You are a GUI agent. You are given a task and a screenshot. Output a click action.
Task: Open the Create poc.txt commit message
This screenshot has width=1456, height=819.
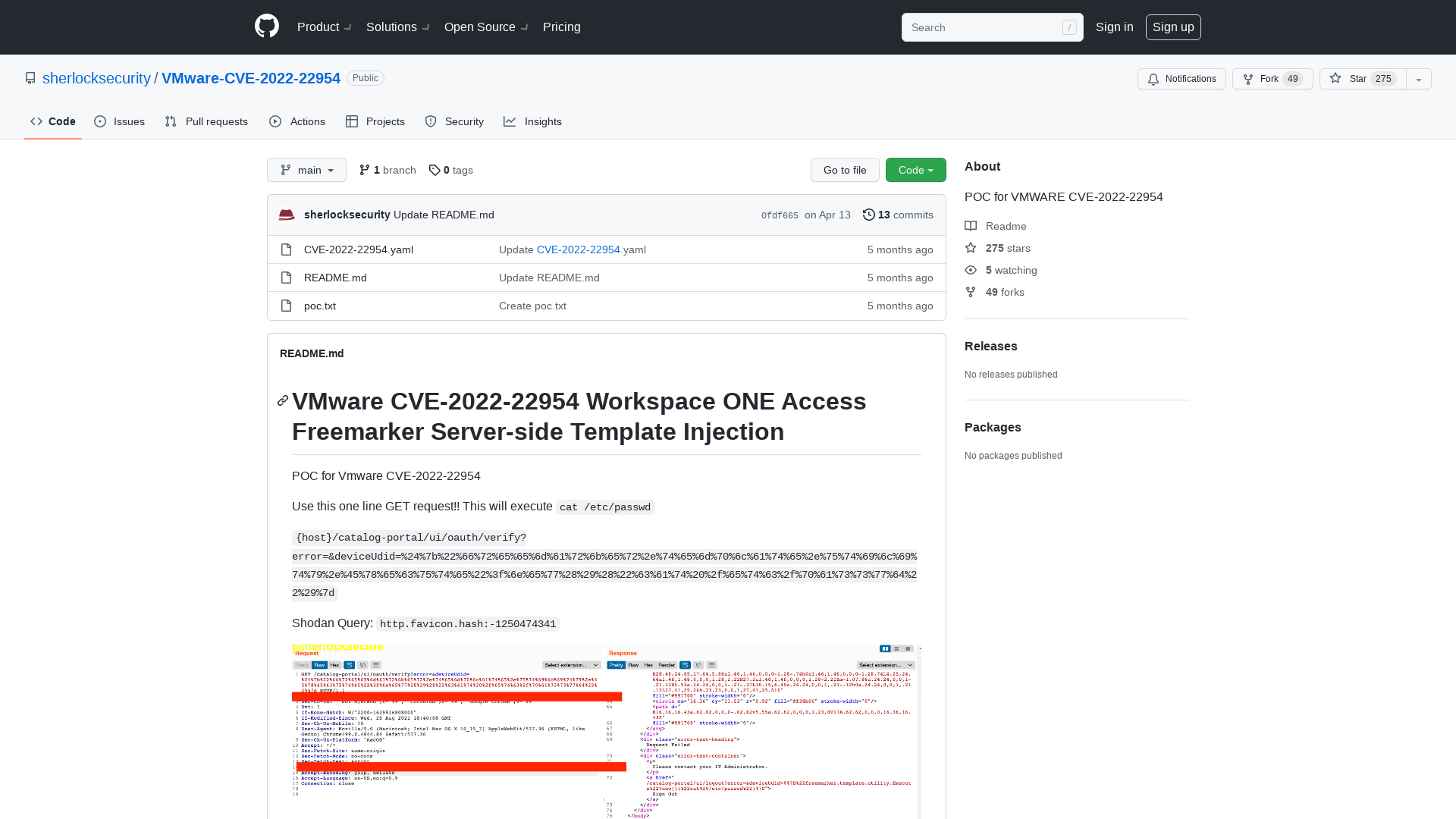coord(532,306)
